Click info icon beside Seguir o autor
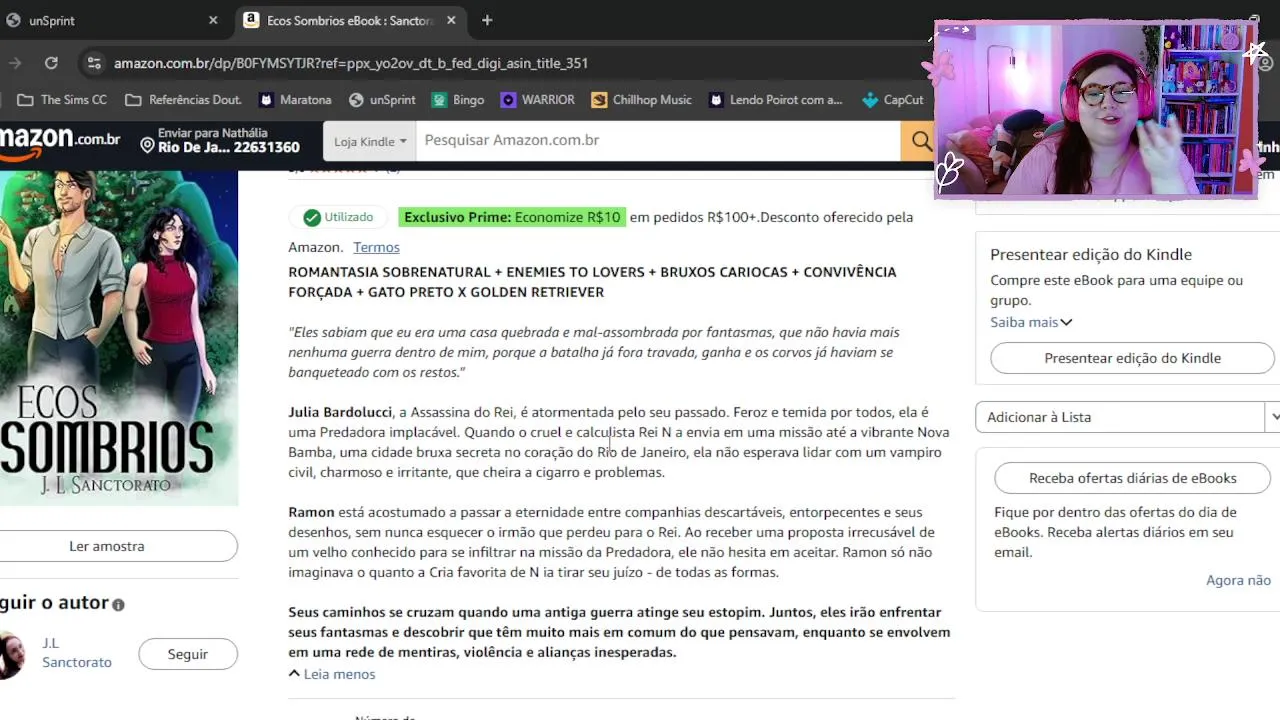This screenshot has width=1280, height=720. tap(118, 604)
